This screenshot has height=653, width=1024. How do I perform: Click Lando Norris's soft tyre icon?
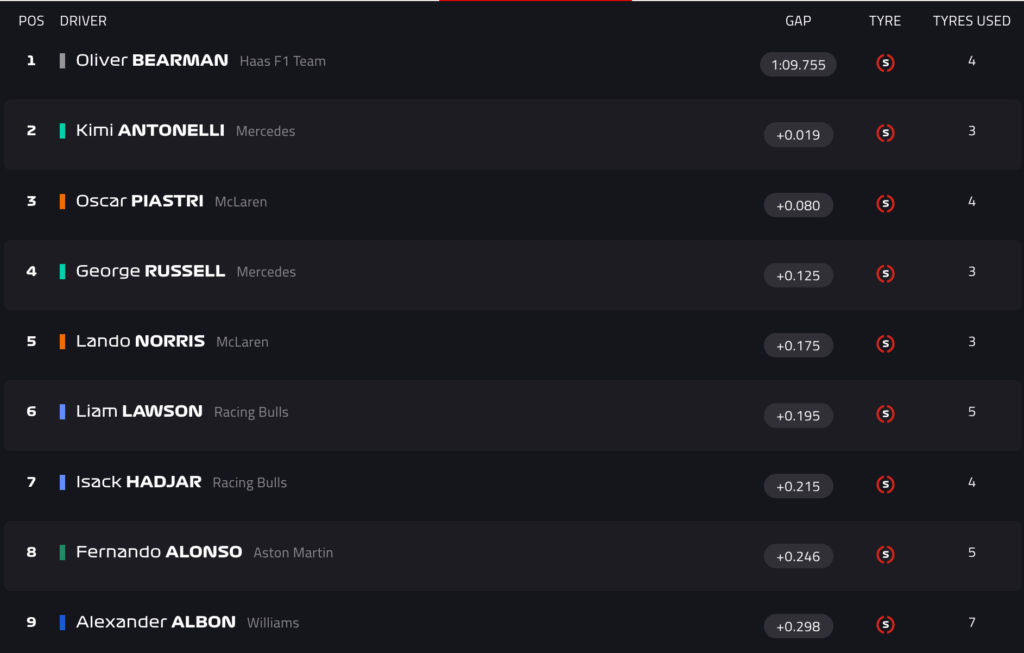click(885, 344)
